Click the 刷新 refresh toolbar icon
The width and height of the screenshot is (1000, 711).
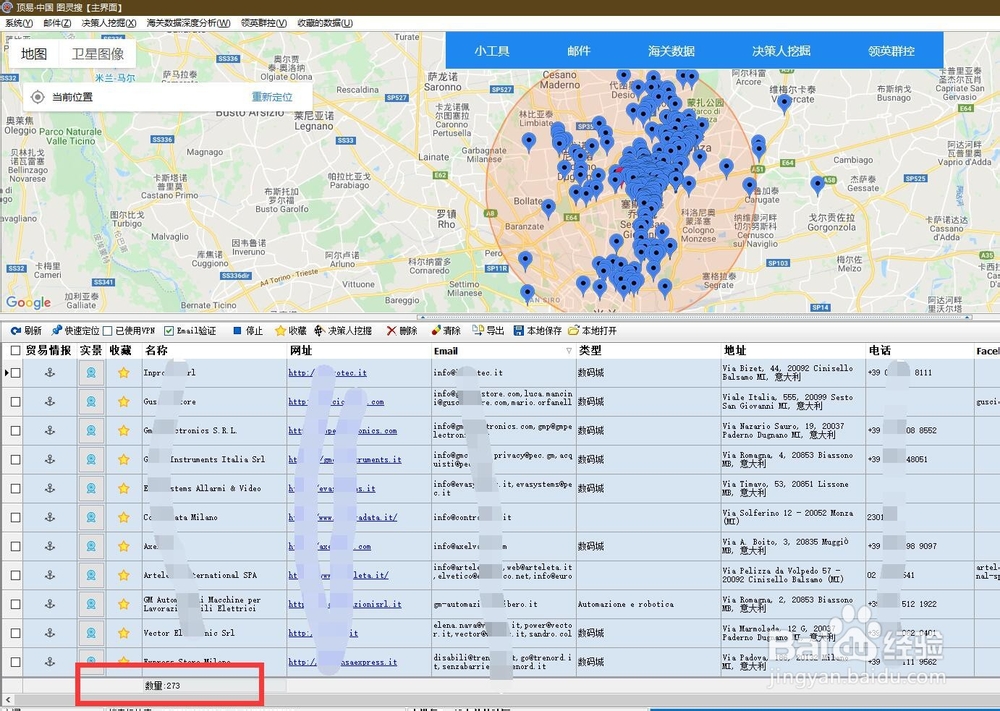pyautogui.click(x=15, y=330)
